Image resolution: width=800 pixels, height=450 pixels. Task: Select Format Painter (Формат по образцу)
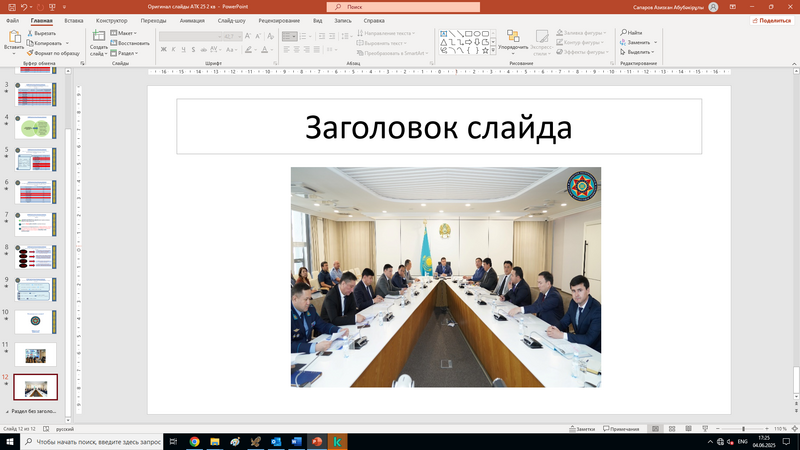pyautogui.click(x=30, y=53)
